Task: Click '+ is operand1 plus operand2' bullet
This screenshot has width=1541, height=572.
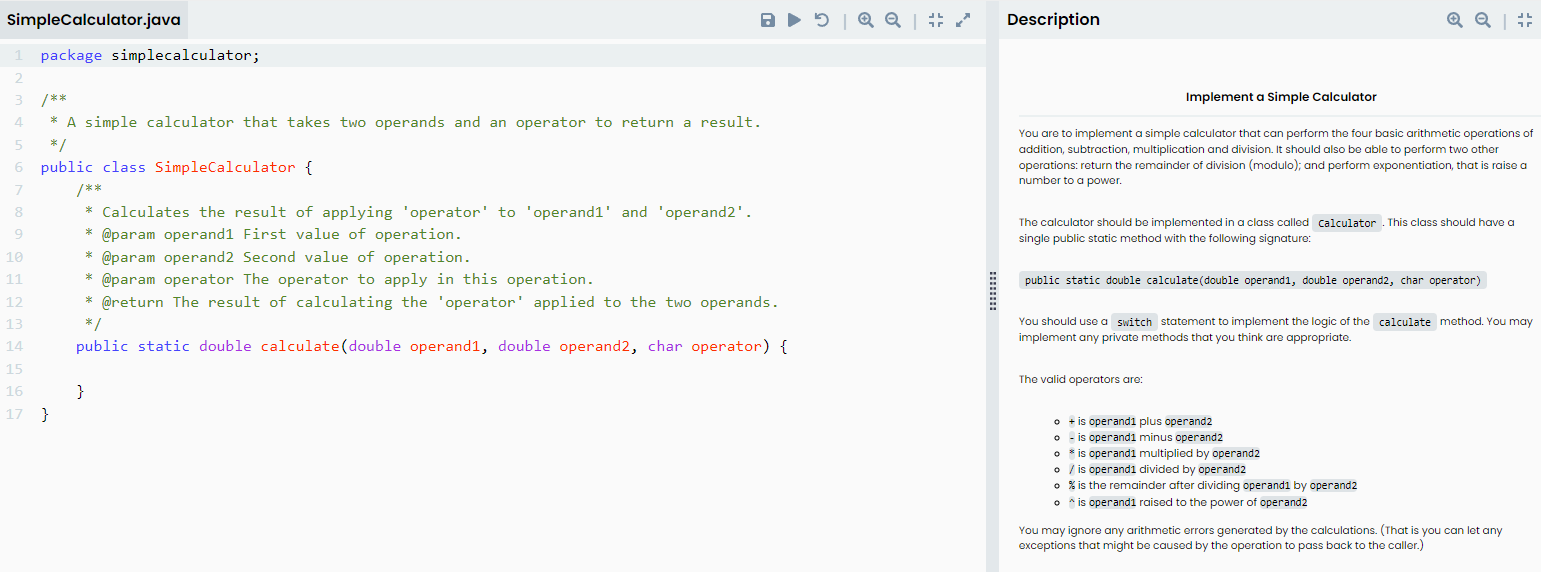Action: click(x=1140, y=421)
